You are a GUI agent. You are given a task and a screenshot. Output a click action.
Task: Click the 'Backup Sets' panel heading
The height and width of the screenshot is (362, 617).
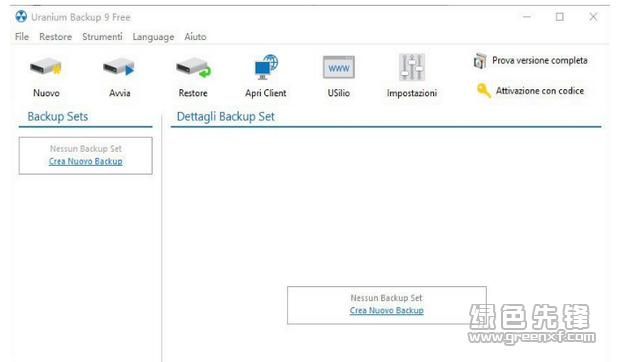(58, 116)
